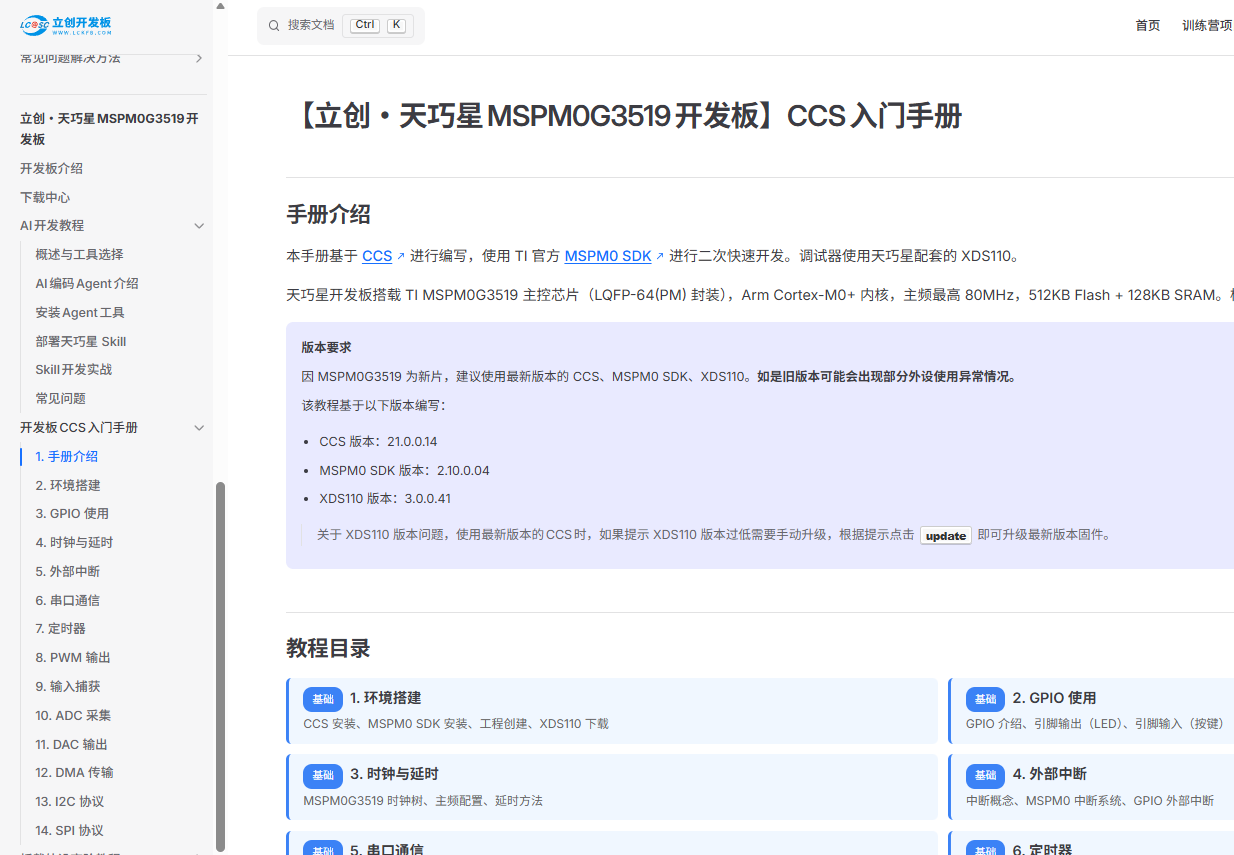
Task: Open 2. 环境搭建 in sidebar
Action: (68, 486)
